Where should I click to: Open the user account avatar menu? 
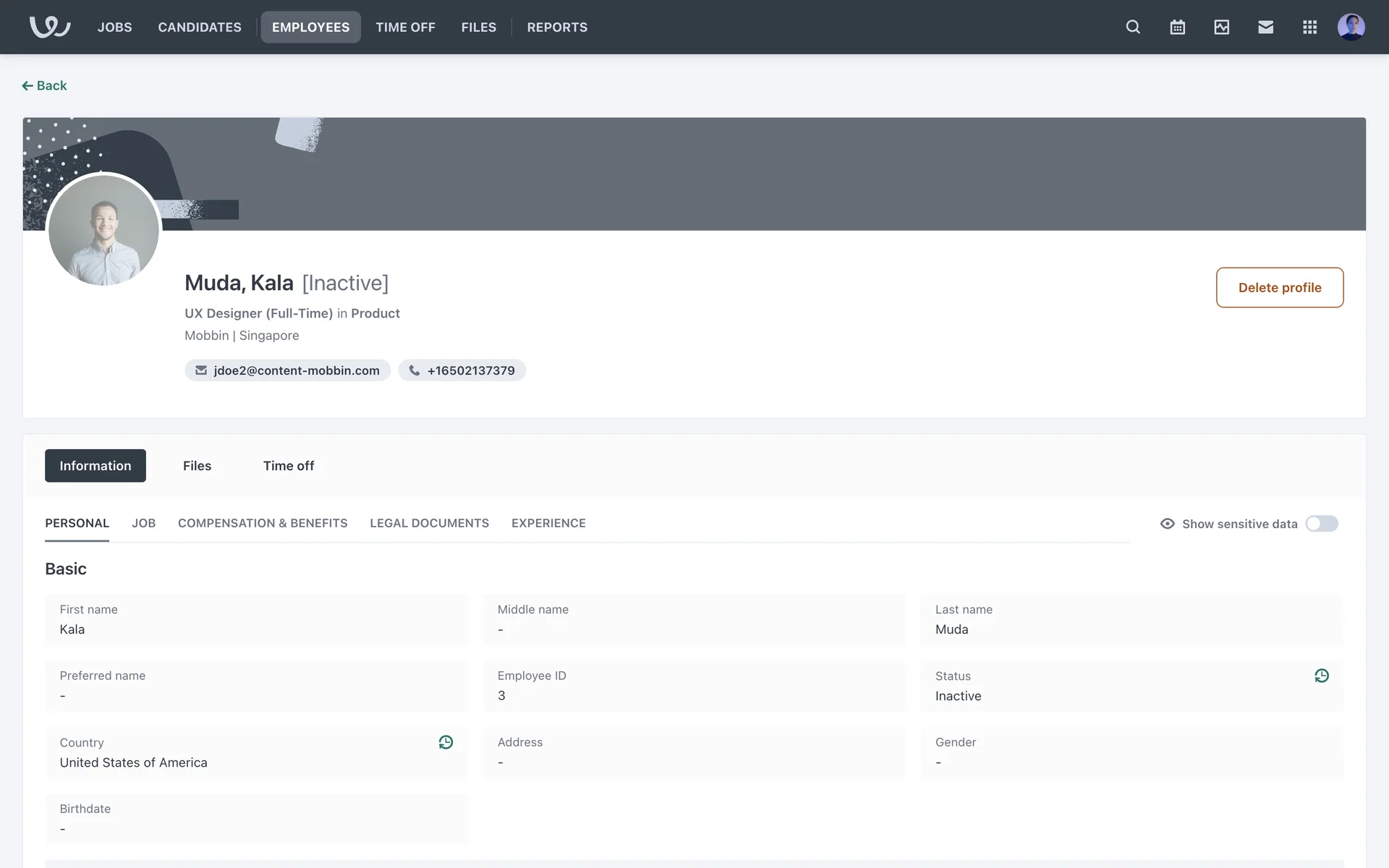click(x=1351, y=27)
